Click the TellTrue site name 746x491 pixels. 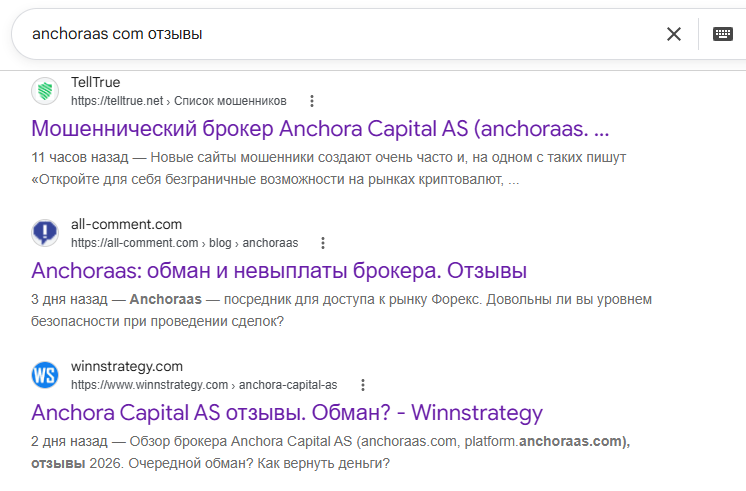pyautogui.click(x=96, y=82)
